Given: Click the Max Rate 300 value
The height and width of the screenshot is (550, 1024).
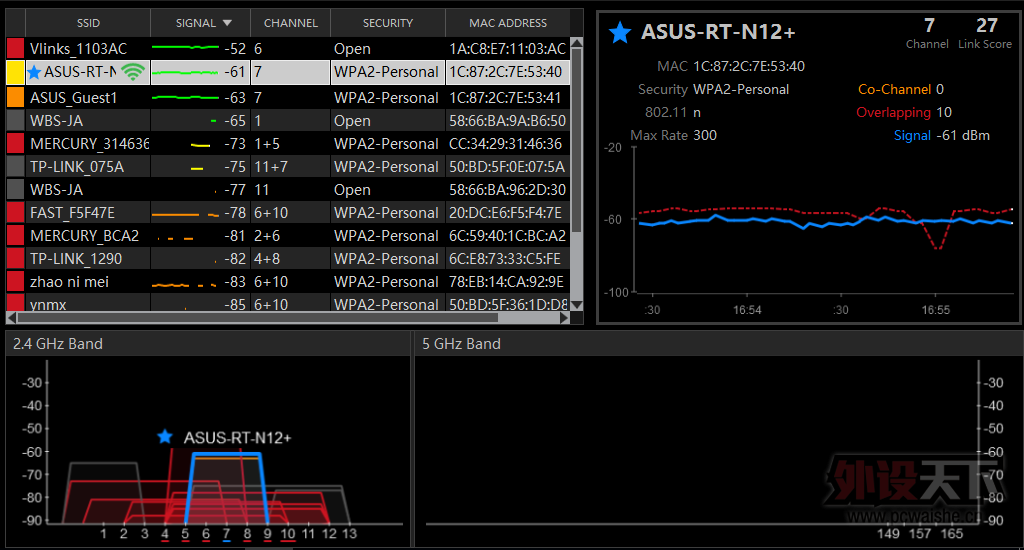Looking at the screenshot, I should (x=705, y=135).
